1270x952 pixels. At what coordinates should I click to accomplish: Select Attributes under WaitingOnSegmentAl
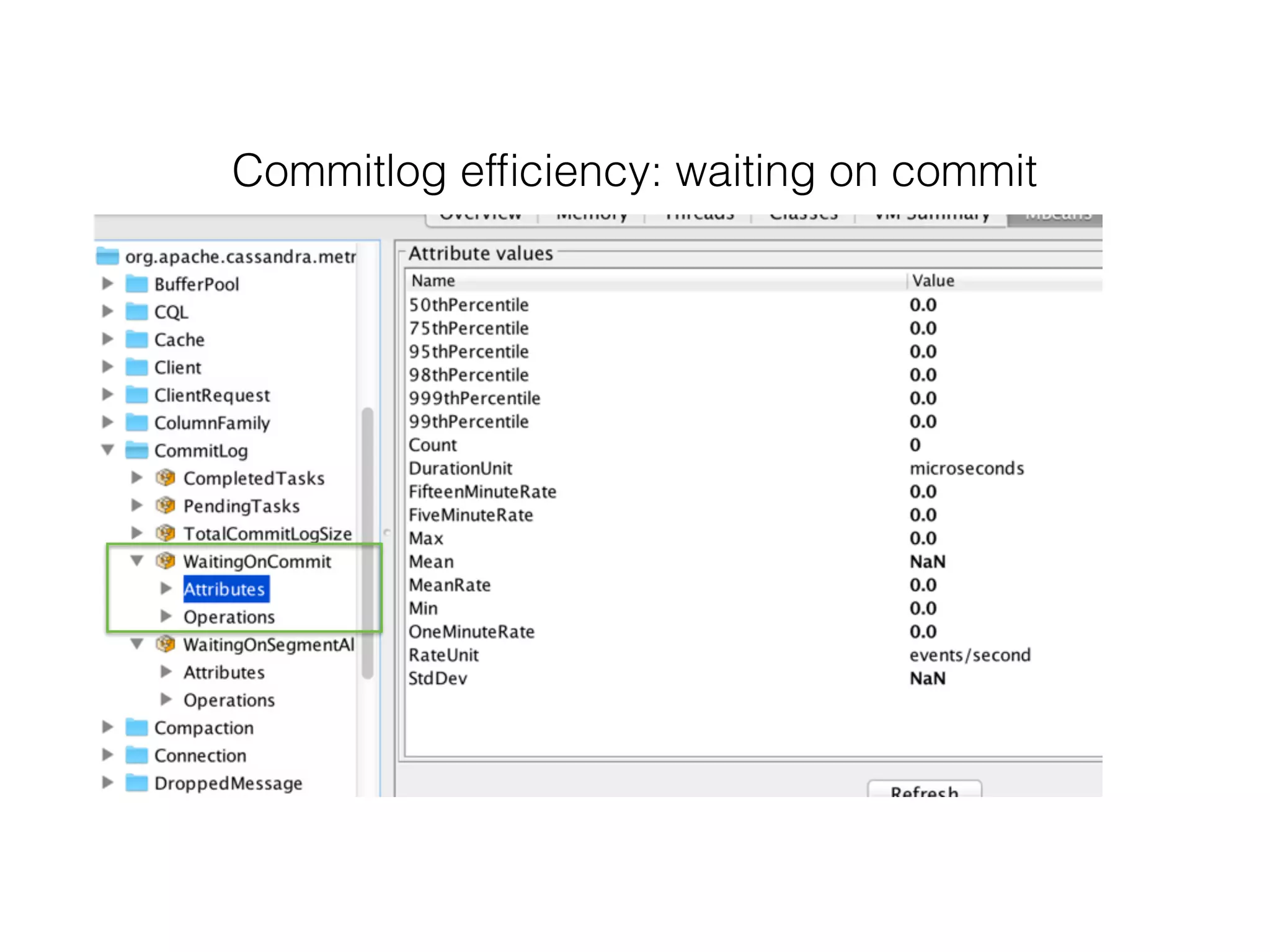pyautogui.click(x=224, y=672)
